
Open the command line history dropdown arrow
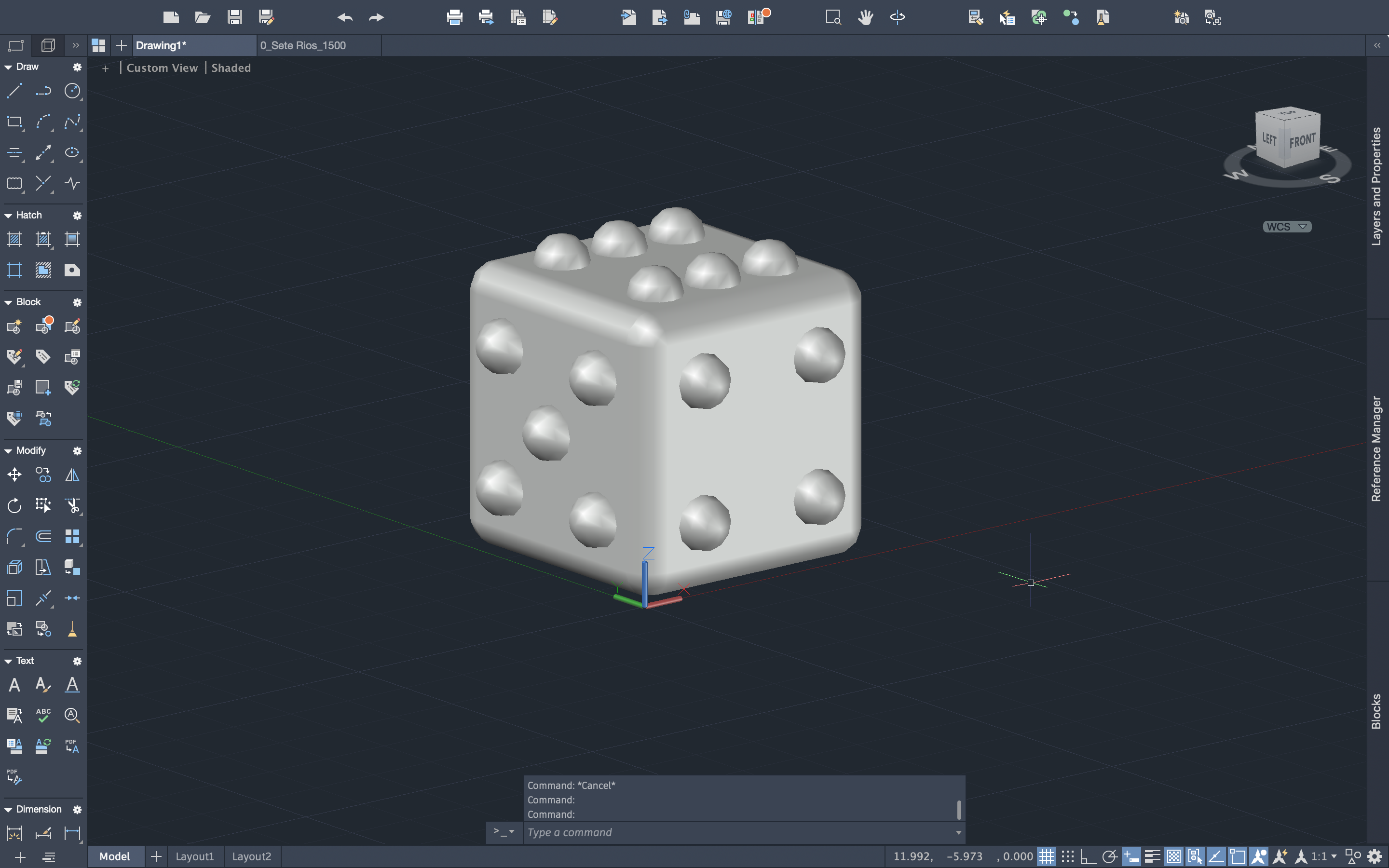(x=958, y=832)
